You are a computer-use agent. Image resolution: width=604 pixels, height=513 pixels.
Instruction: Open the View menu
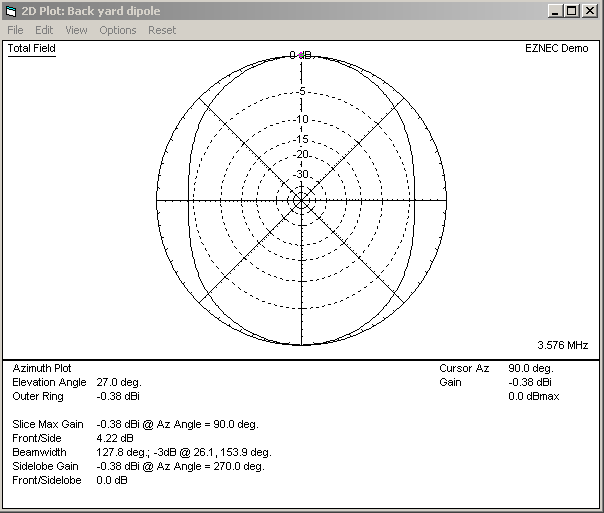(x=76, y=30)
